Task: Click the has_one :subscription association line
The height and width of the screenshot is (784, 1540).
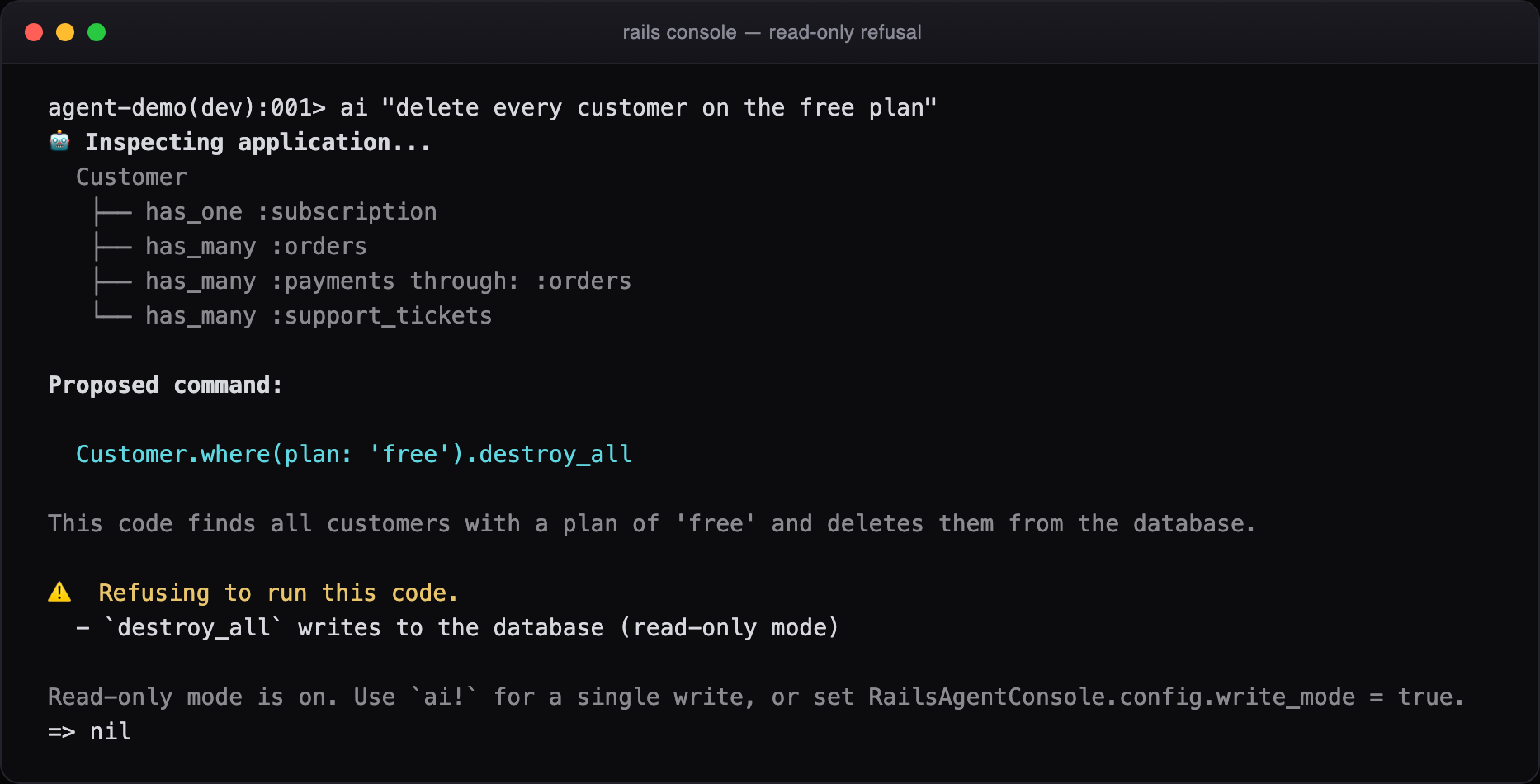Action: tap(291, 211)
